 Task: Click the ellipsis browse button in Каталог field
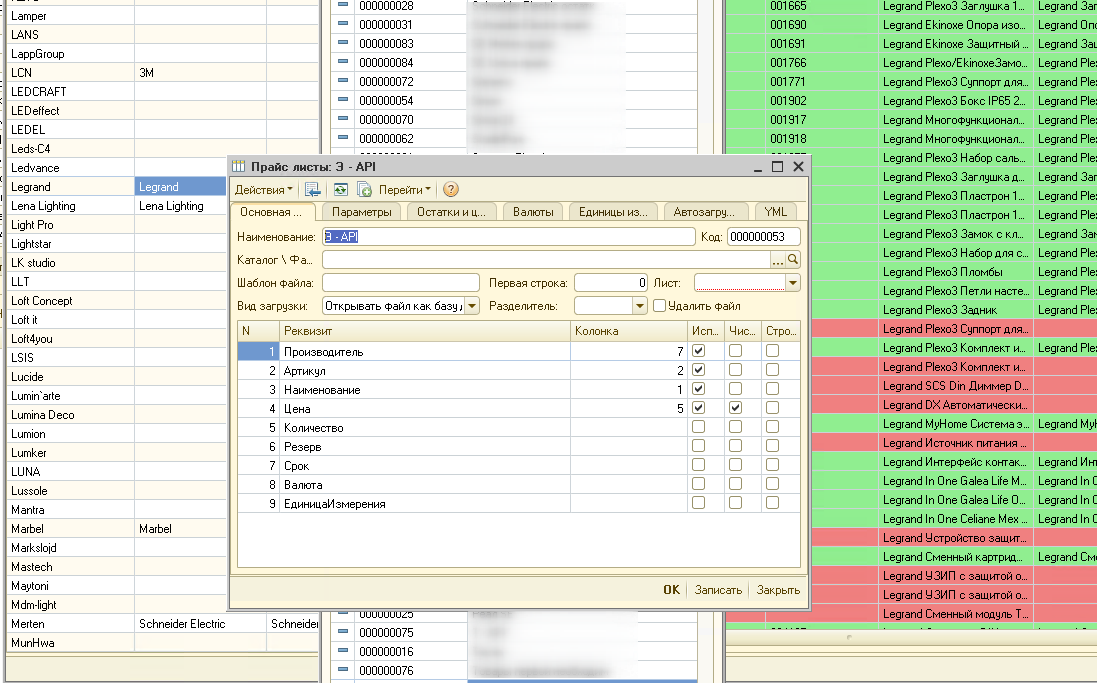click(778, 260)
